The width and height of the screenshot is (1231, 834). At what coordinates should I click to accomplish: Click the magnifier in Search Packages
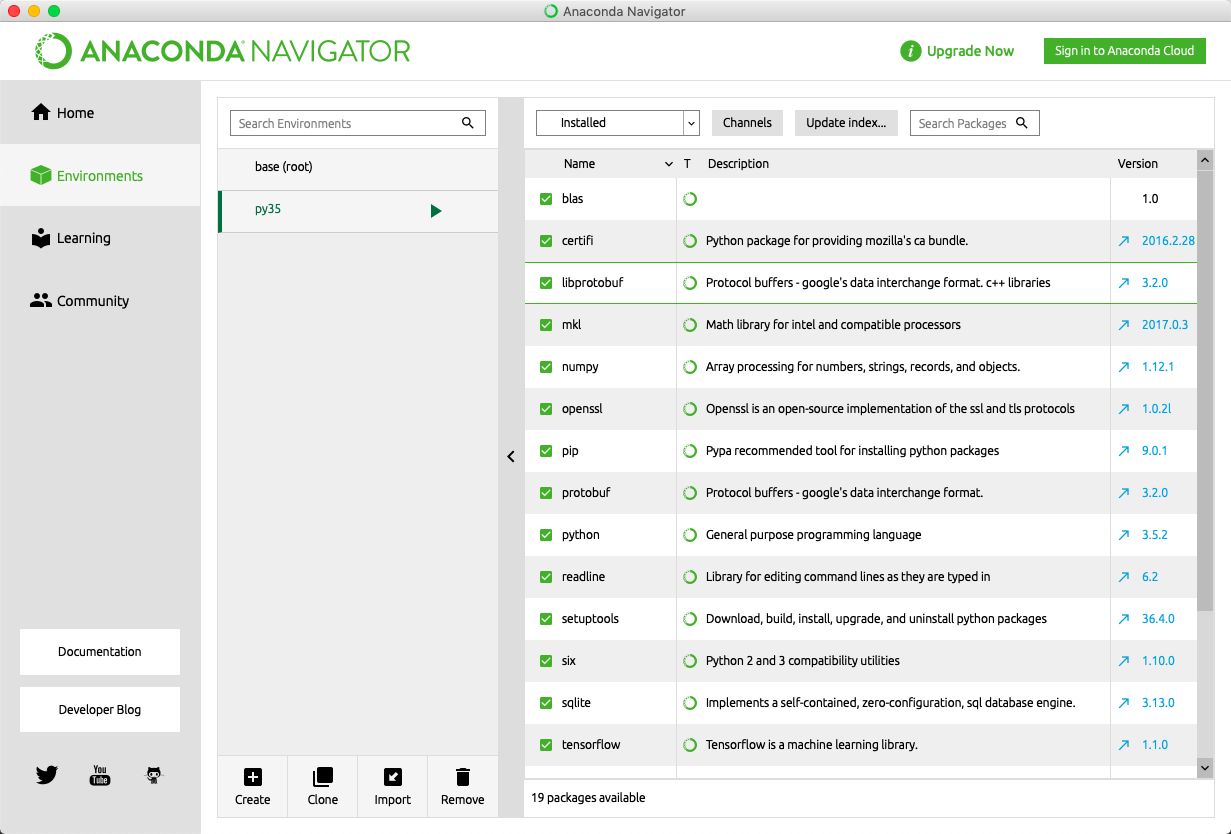pos(1022,123)
